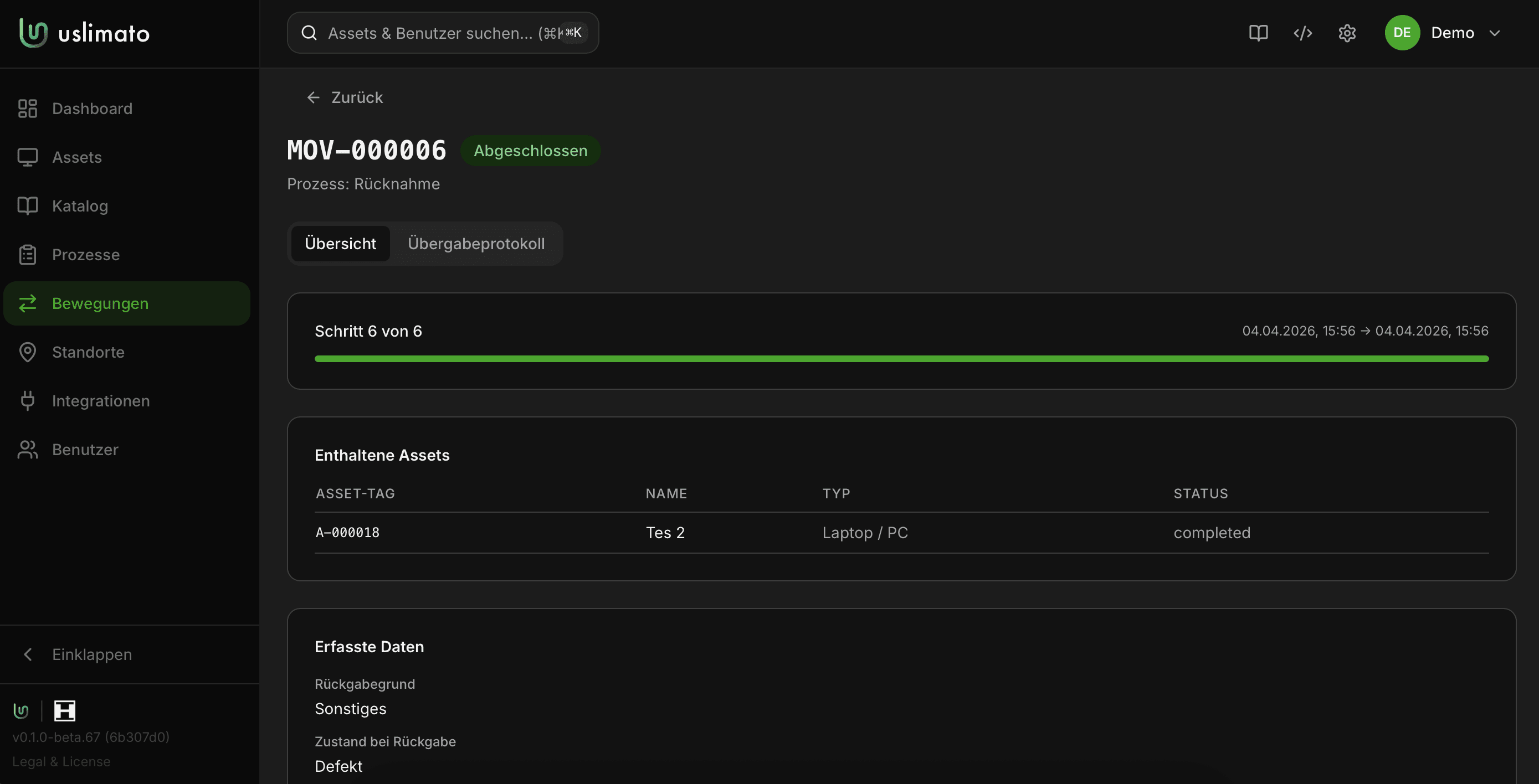1539x784 pixels.
Task: Open Assets in the sidebar
Action: [127, 157]
